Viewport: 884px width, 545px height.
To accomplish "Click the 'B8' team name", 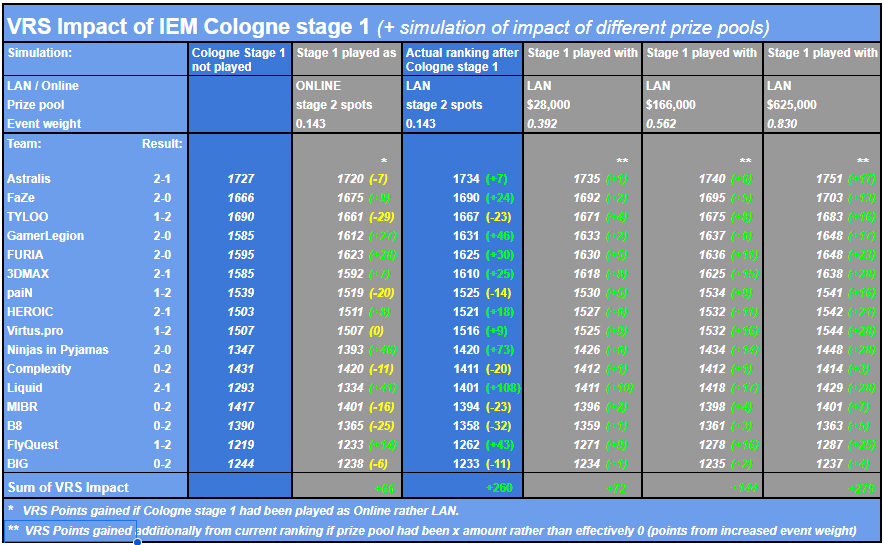I will [x=15, y=426].
